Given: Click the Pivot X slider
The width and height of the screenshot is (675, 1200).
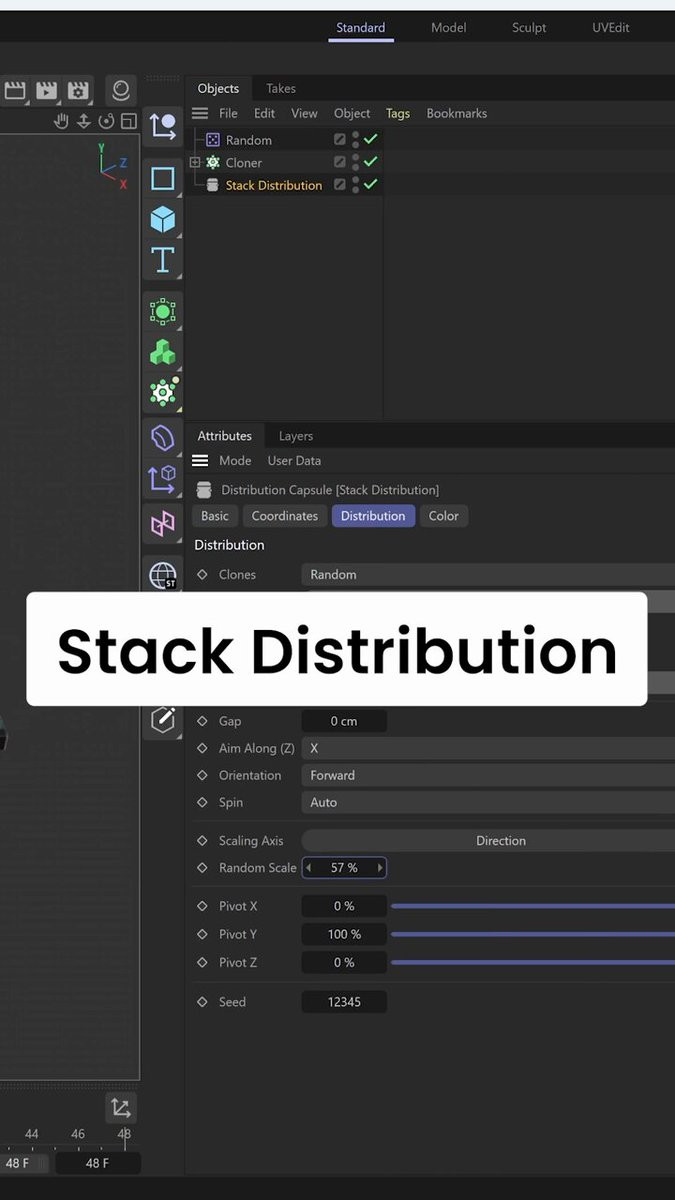Looking at the screenshot, I should (533, 906).
